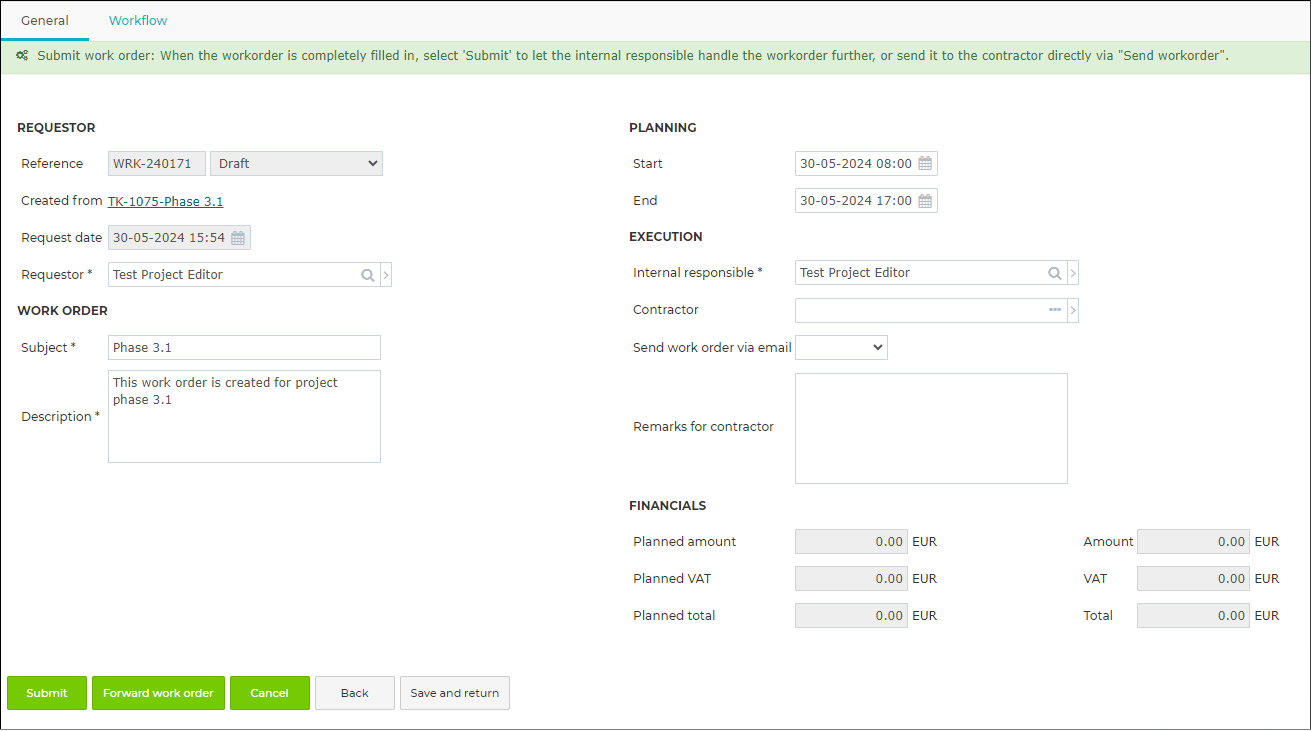The width and height of the screenshot is (1311, 731).
Task: Open calendar picker for End date
Action: [925, 201]
